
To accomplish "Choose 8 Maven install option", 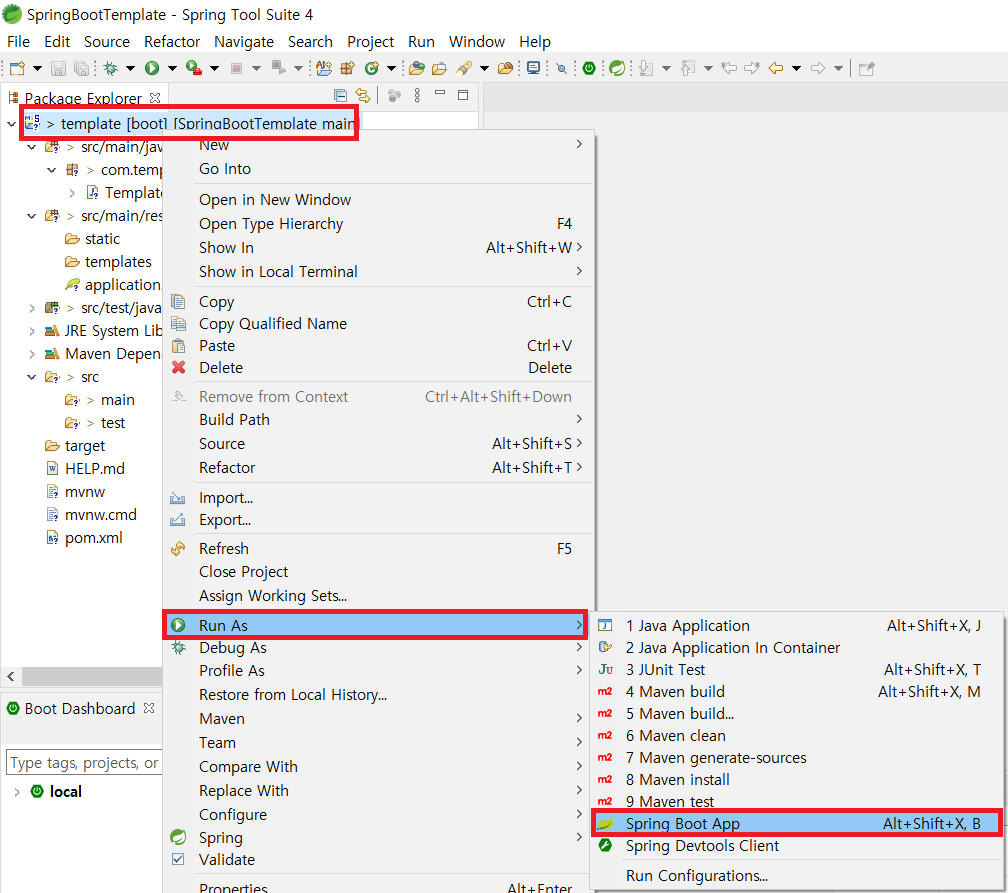I will tap(796, 780).
